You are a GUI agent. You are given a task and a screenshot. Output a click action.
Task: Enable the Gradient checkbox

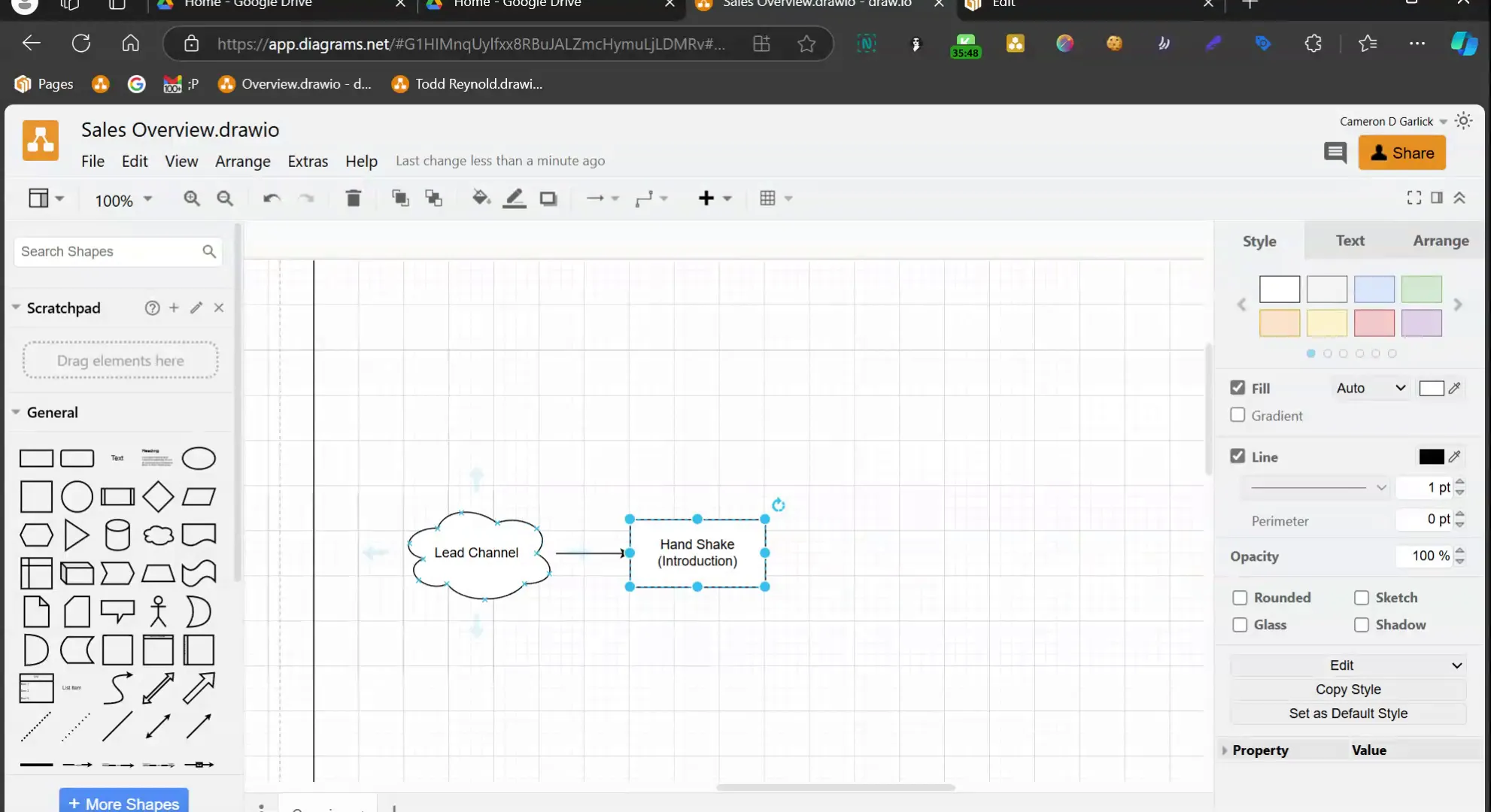coord(1237,414)
